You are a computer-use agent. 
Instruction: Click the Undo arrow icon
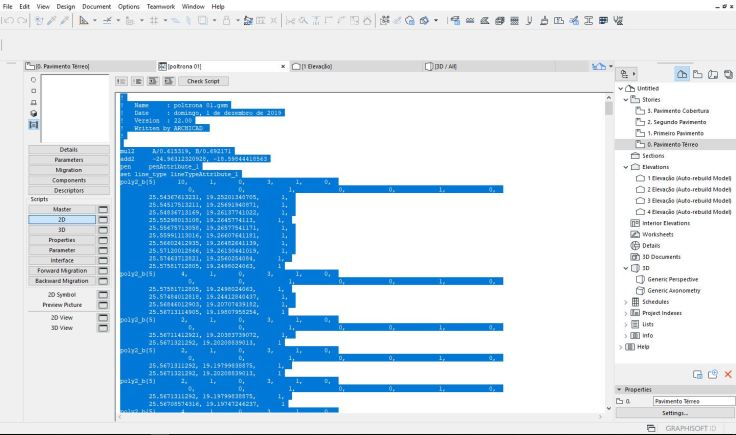coord(8,21)
